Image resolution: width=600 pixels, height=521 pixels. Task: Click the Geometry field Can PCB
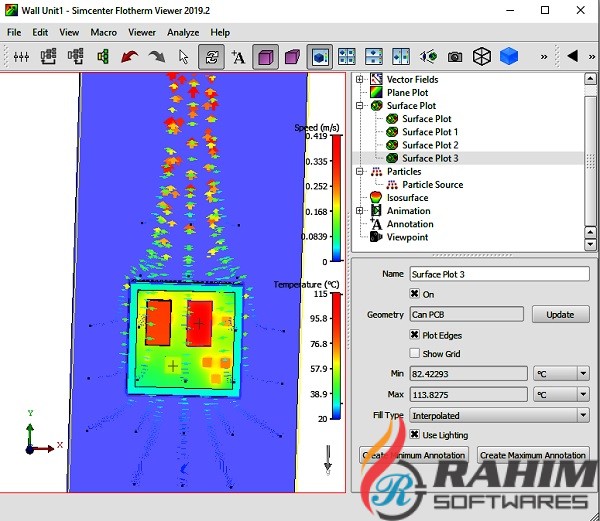pyautogui.click(x=466, y=314)
